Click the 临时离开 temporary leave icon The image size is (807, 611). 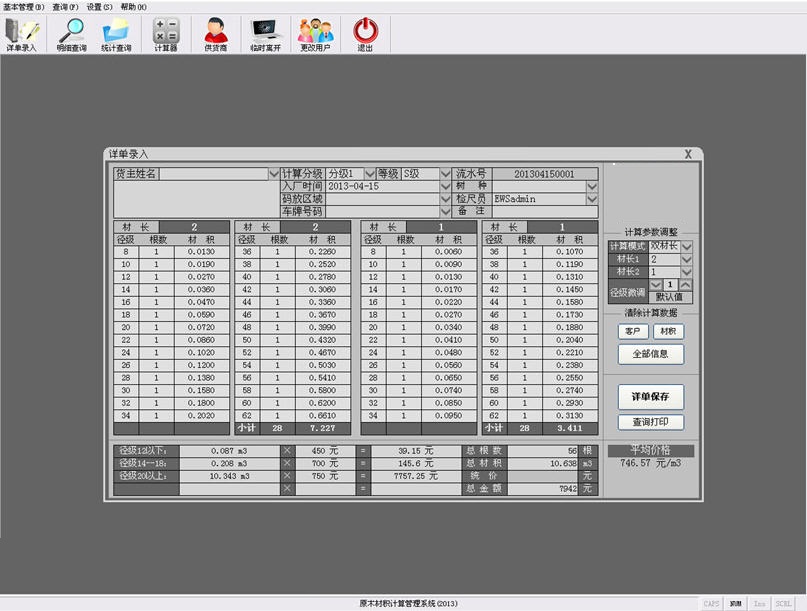[266, 34]
